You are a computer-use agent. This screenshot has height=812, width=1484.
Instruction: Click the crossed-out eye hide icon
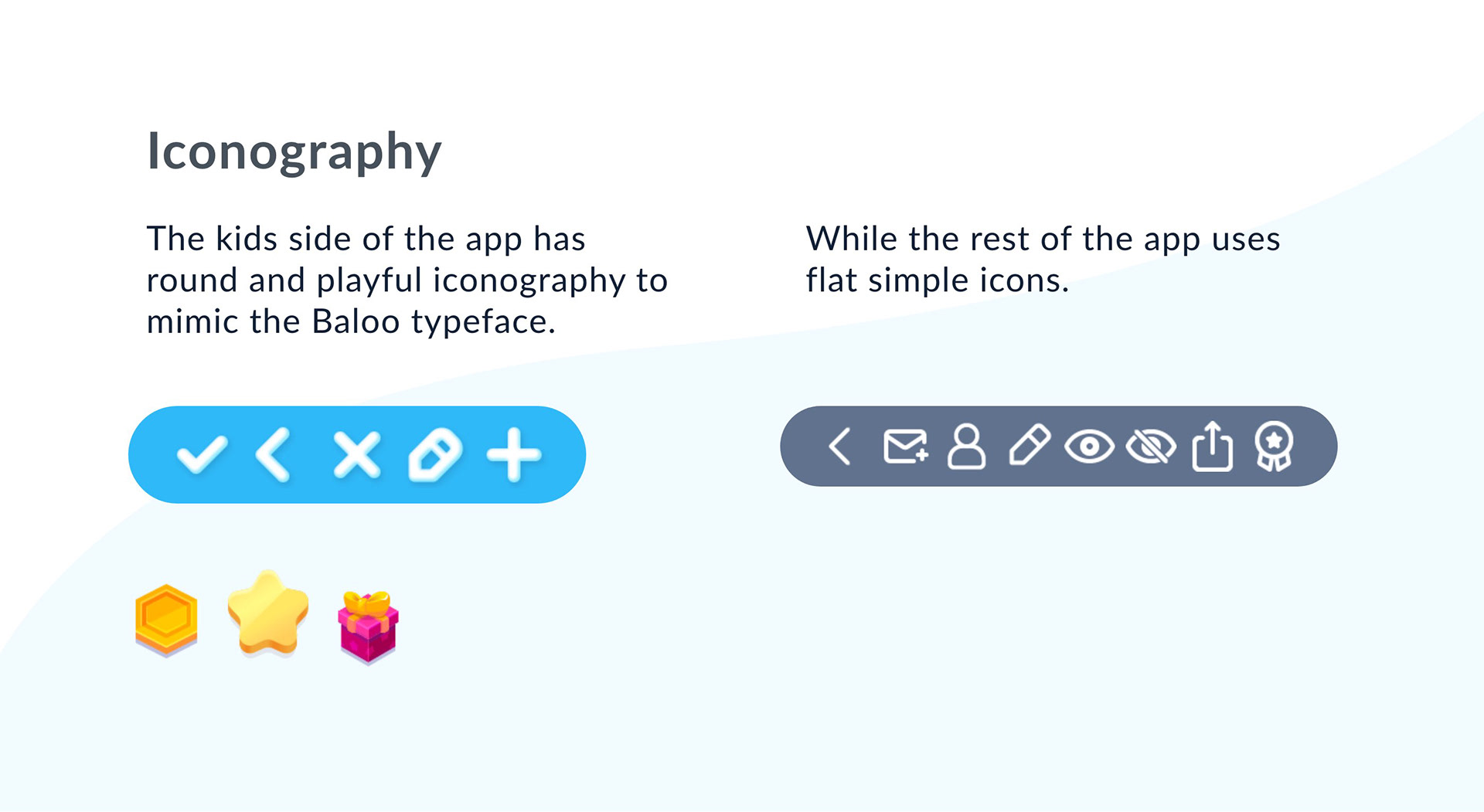coord(1151,447)
